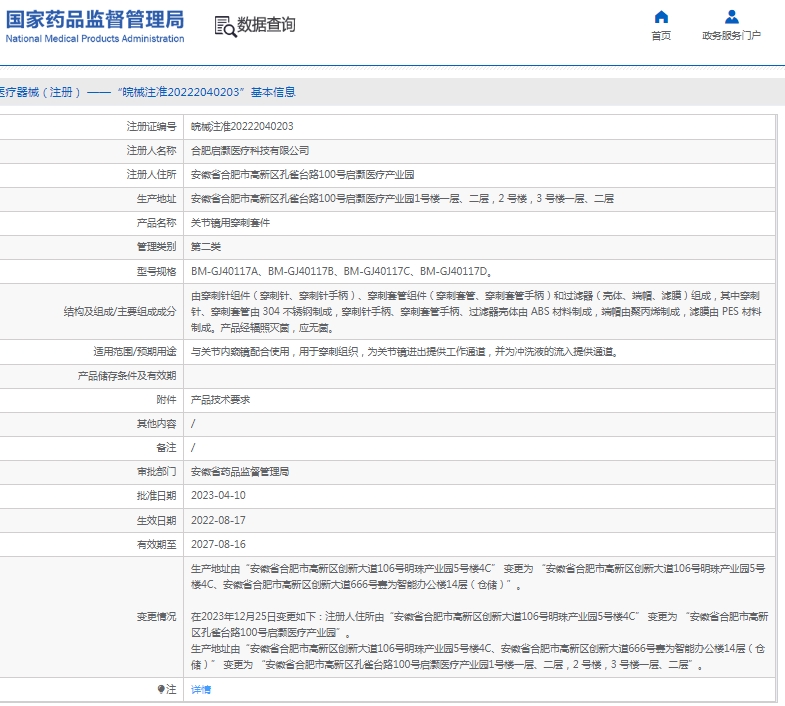Click the bullet icon before 注
This screenshot has height=706, width=785.
161,689
